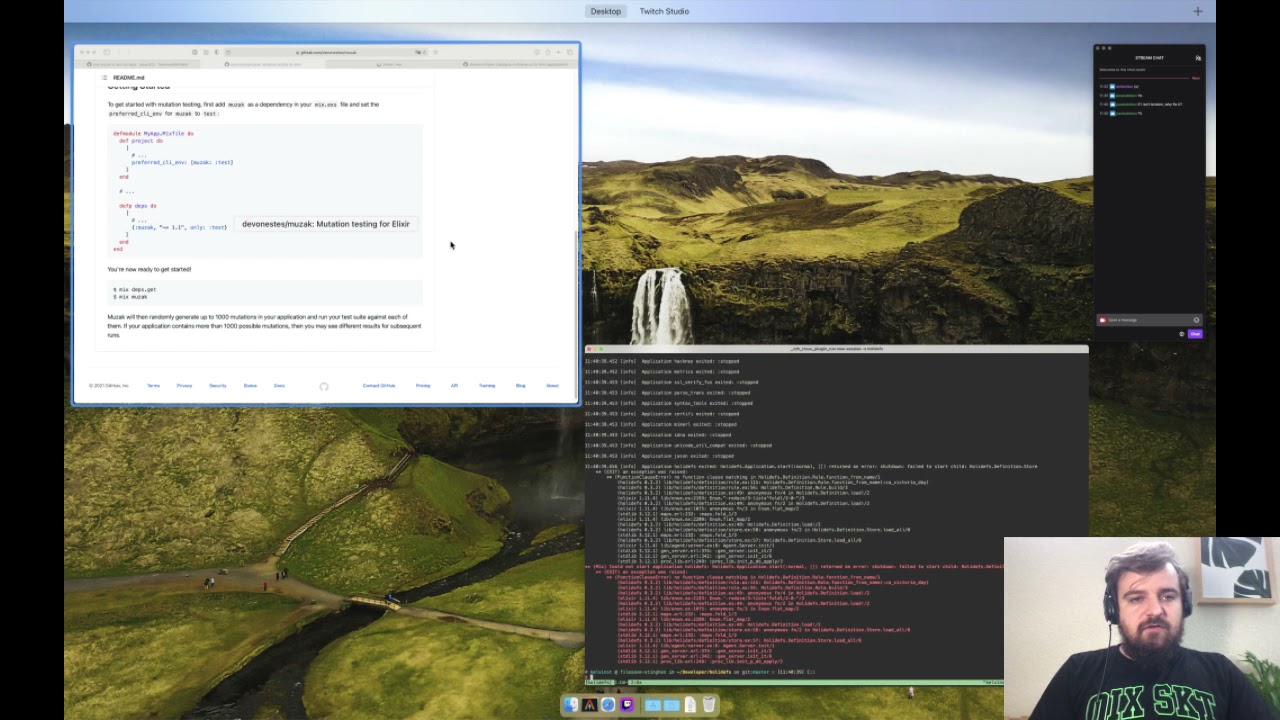This screenshot has height=720, width=1280.
Task: Open the first folder stack in Dock
Action: tap(653, 705)
